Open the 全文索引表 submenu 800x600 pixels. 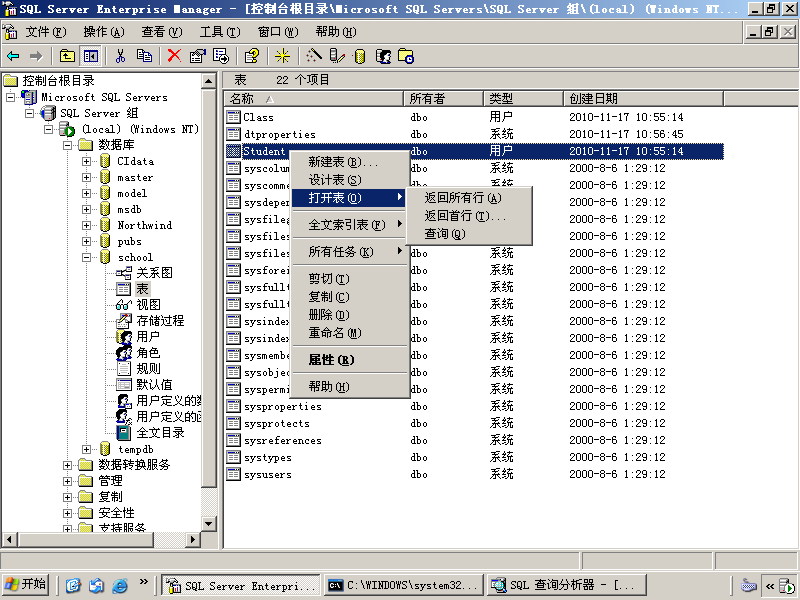(350, 224)
